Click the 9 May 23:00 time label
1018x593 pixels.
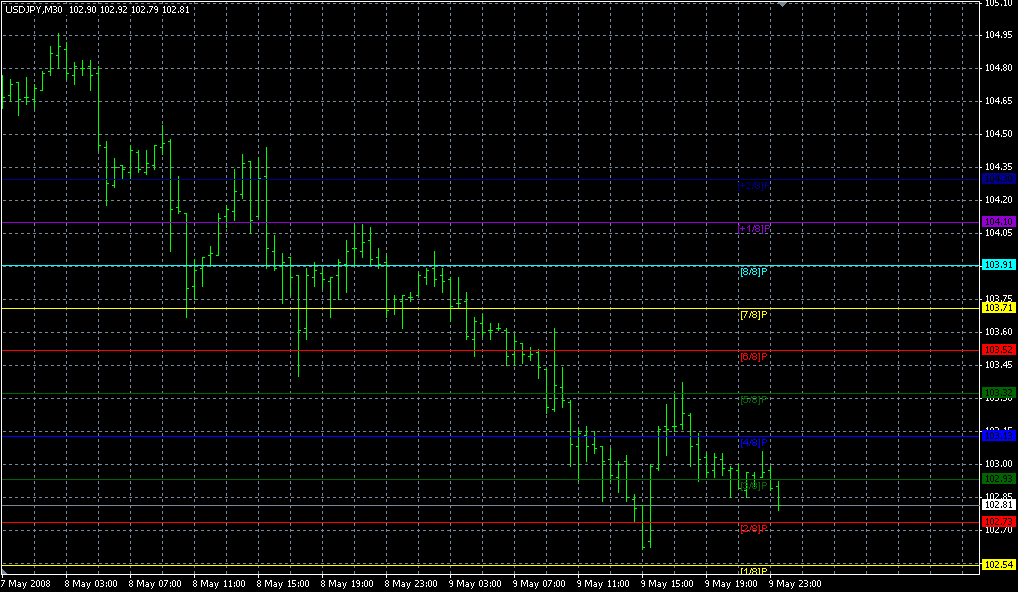coord(797,583)
